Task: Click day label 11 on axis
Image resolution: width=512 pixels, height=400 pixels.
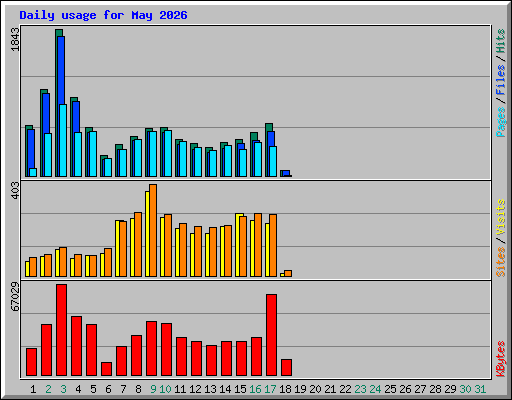Action: (180, 389)
